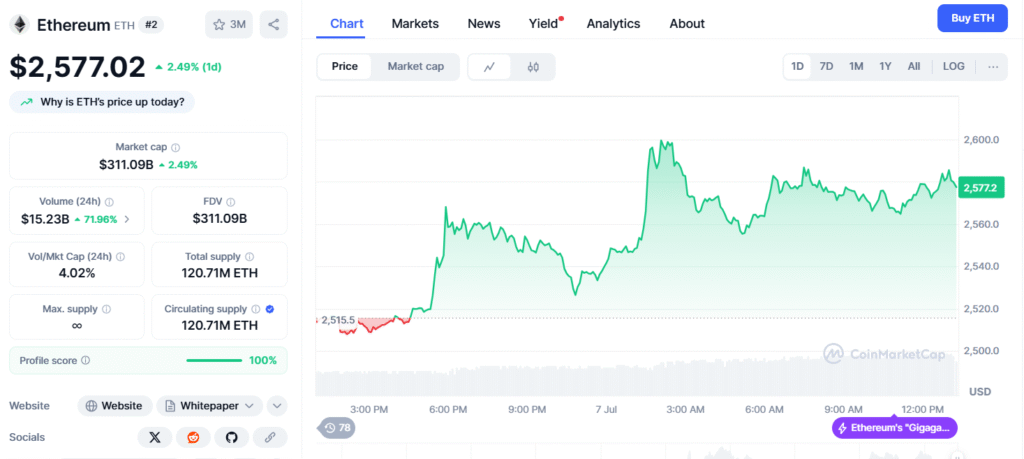Open Ethereum's X (Twitter) social link
1024x459 pixels.
pyautogui.click(x=154, y=437)
